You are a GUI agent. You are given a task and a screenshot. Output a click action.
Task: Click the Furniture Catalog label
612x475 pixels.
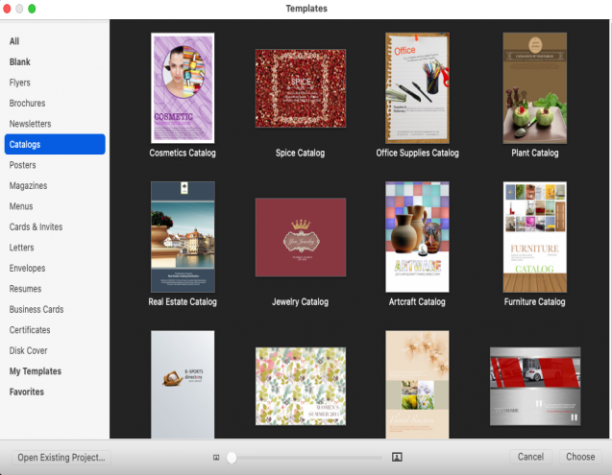[x=534, y=302]
